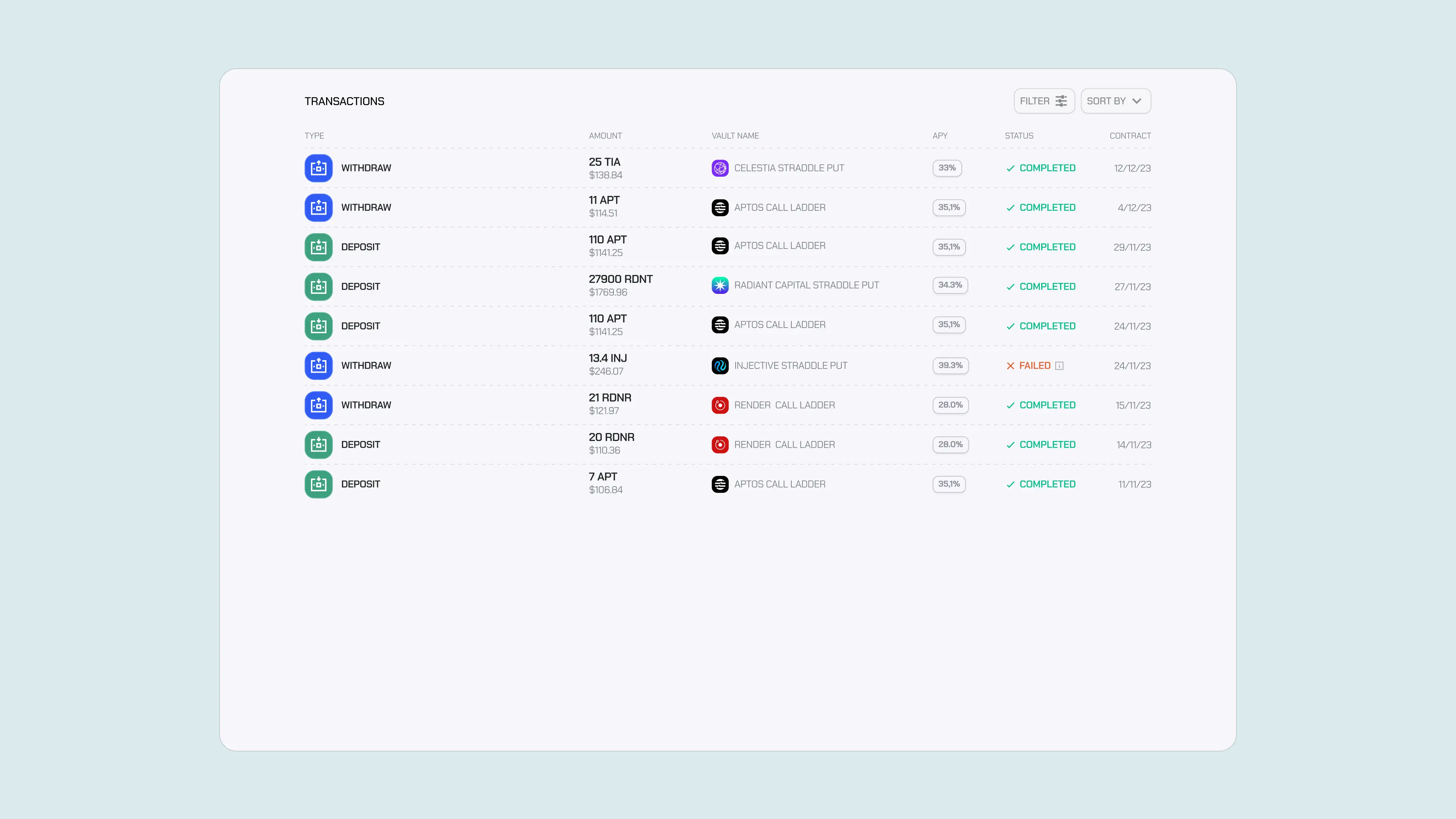Open the Injective Straddle Put vault
The image size is (1456, 819).
click(791, 366)
